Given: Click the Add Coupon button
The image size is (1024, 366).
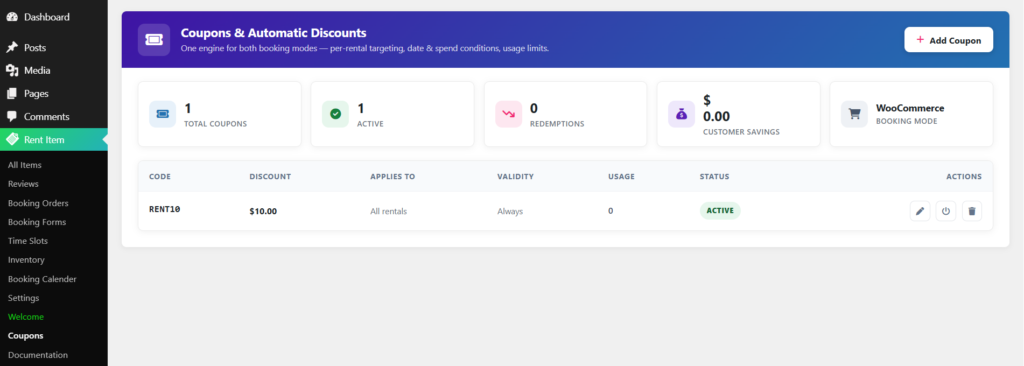Looking at the screenshot, I should [x=948, y=40].
